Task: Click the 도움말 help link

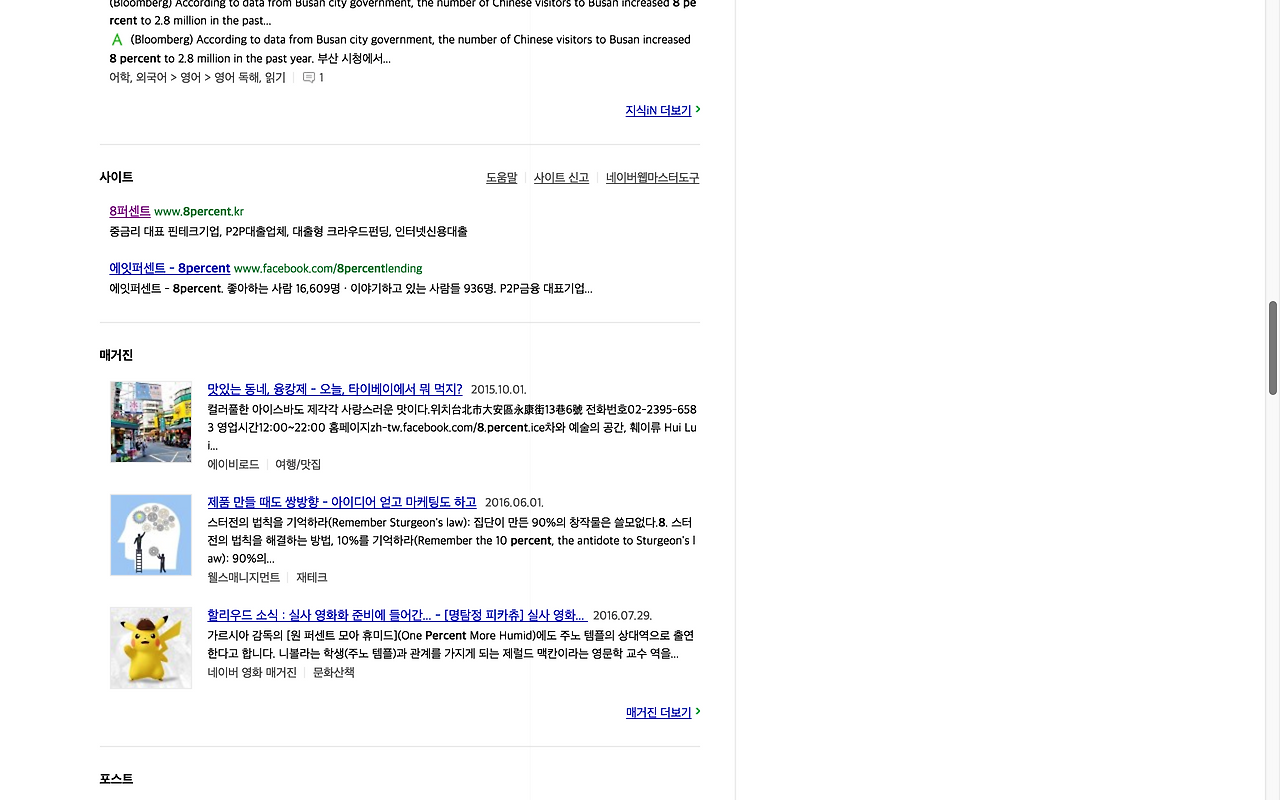Action: [x=501, y=177]
